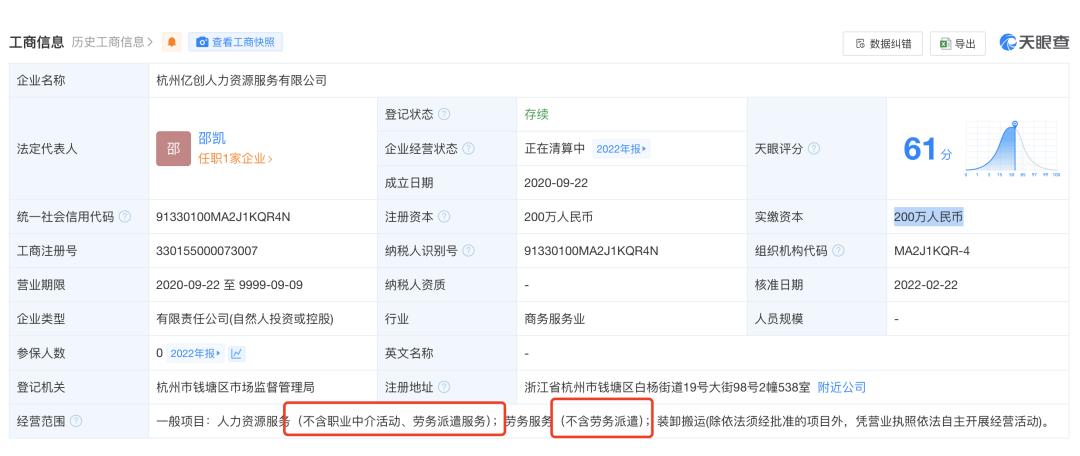Click 导出 export button

pos(957,43)
